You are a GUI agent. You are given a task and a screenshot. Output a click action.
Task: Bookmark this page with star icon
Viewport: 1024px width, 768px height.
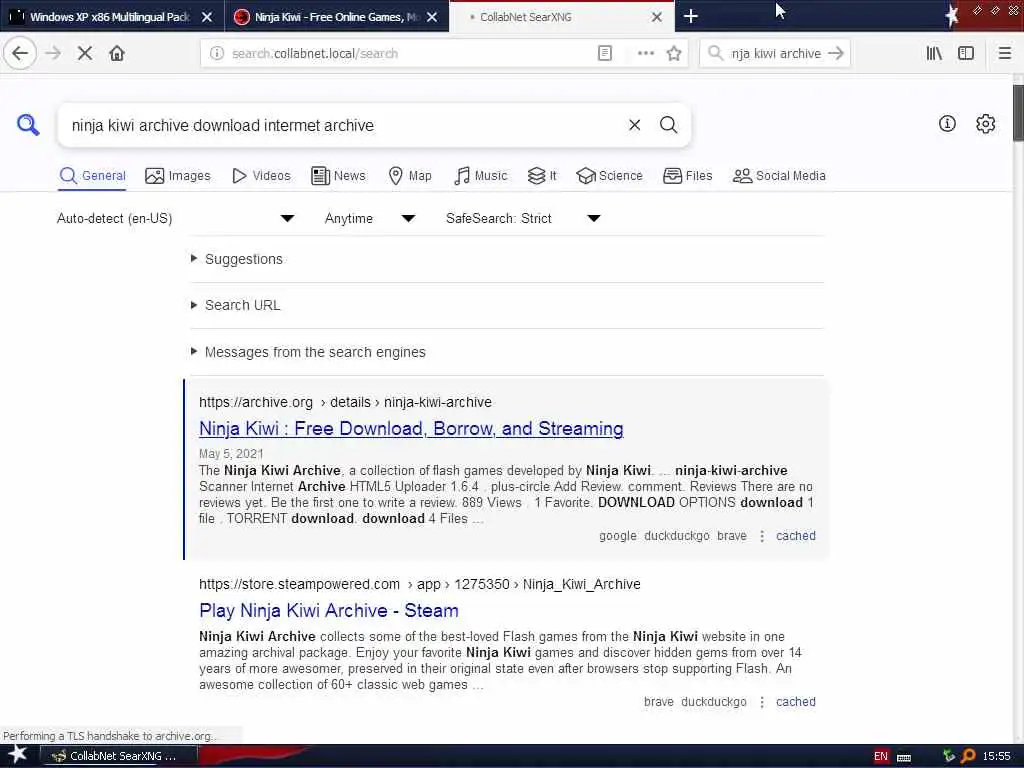pyautogui.click(x=674, y=54)
